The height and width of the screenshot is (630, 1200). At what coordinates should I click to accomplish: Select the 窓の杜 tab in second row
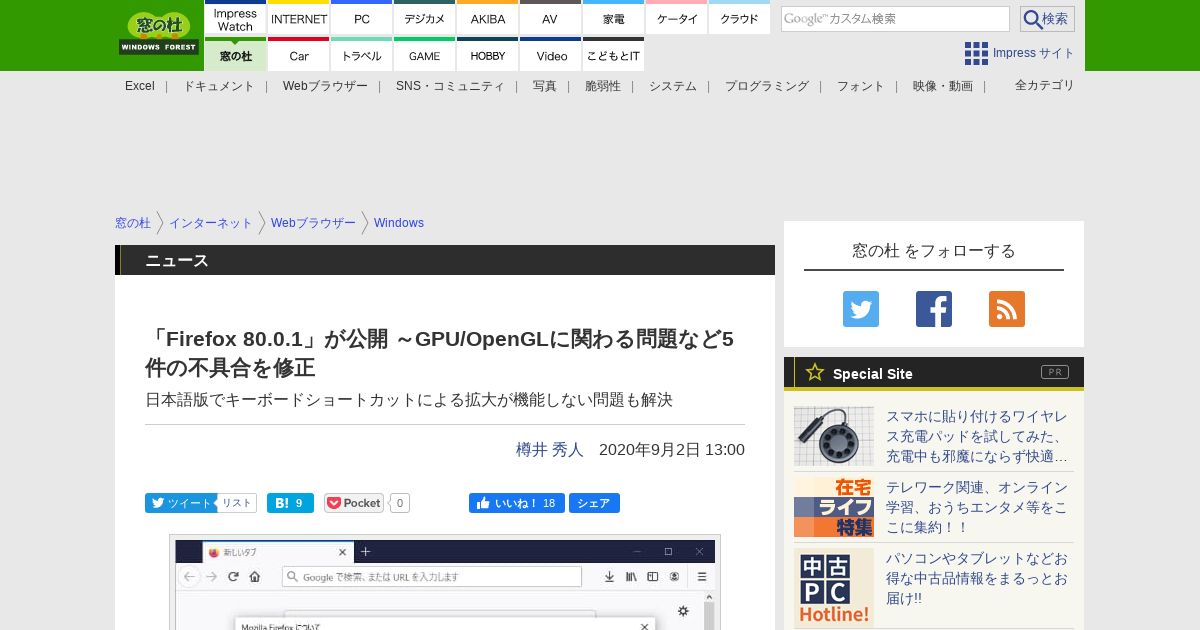[x=235, y=55]
